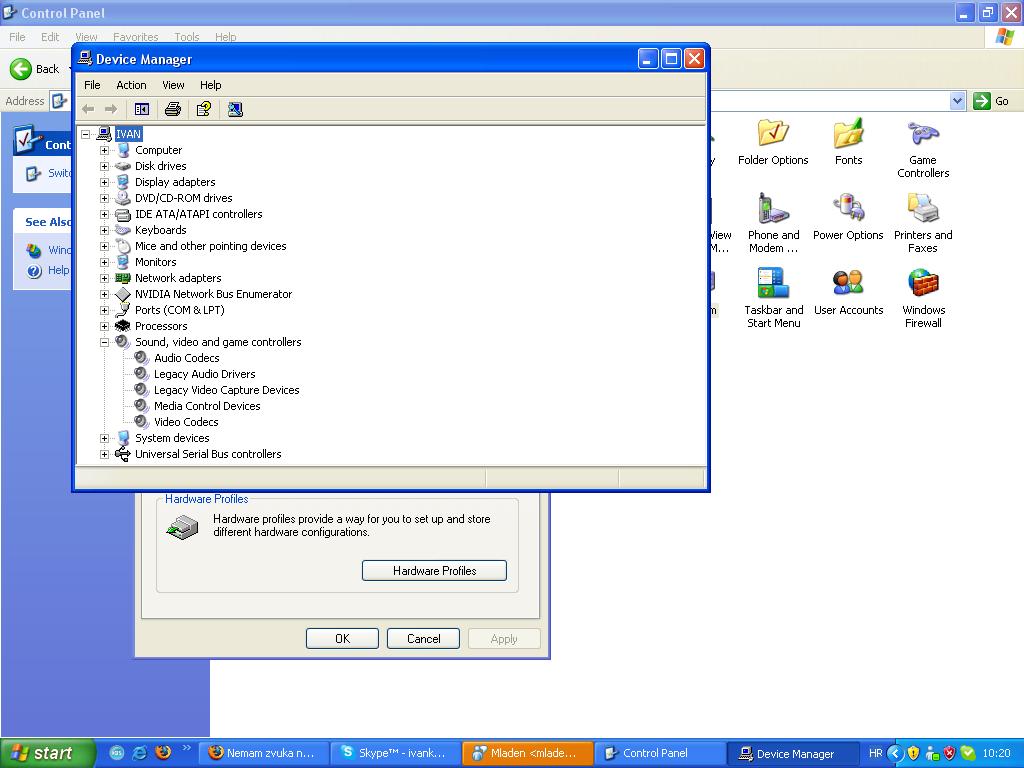Image resolution: width=1024 pixels, height=768 pixels.
Task: Select Legacy Audio Drivers tree item
Action: pyautogui.click(x=204, y=374)
